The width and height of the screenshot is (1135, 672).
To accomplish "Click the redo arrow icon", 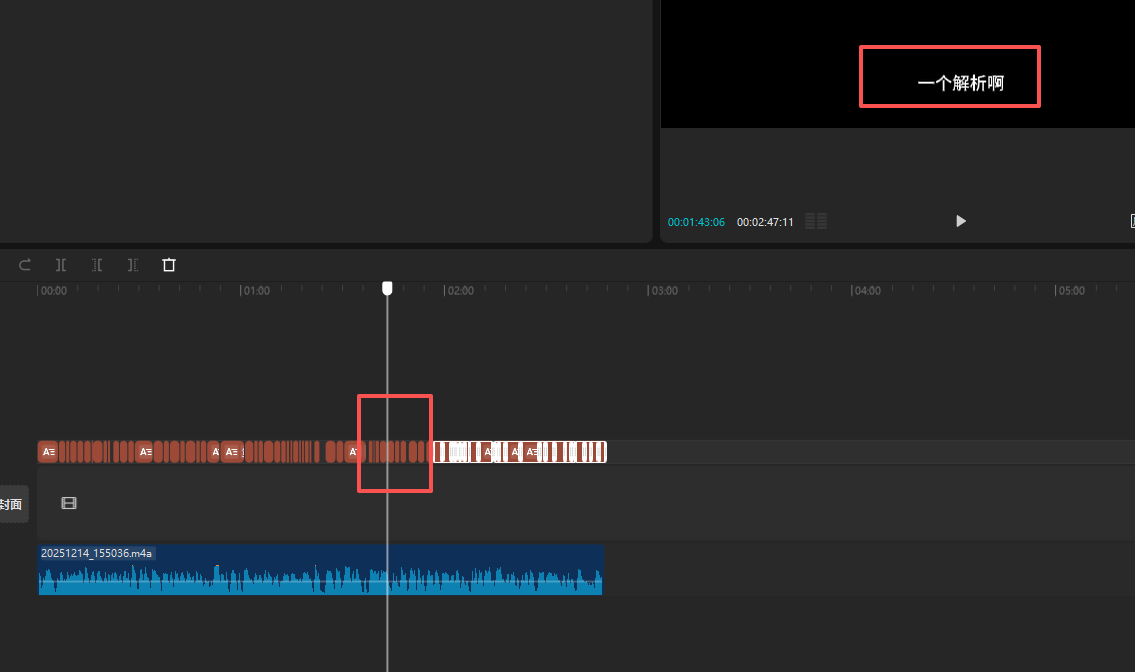I will [x=25, y=265].
